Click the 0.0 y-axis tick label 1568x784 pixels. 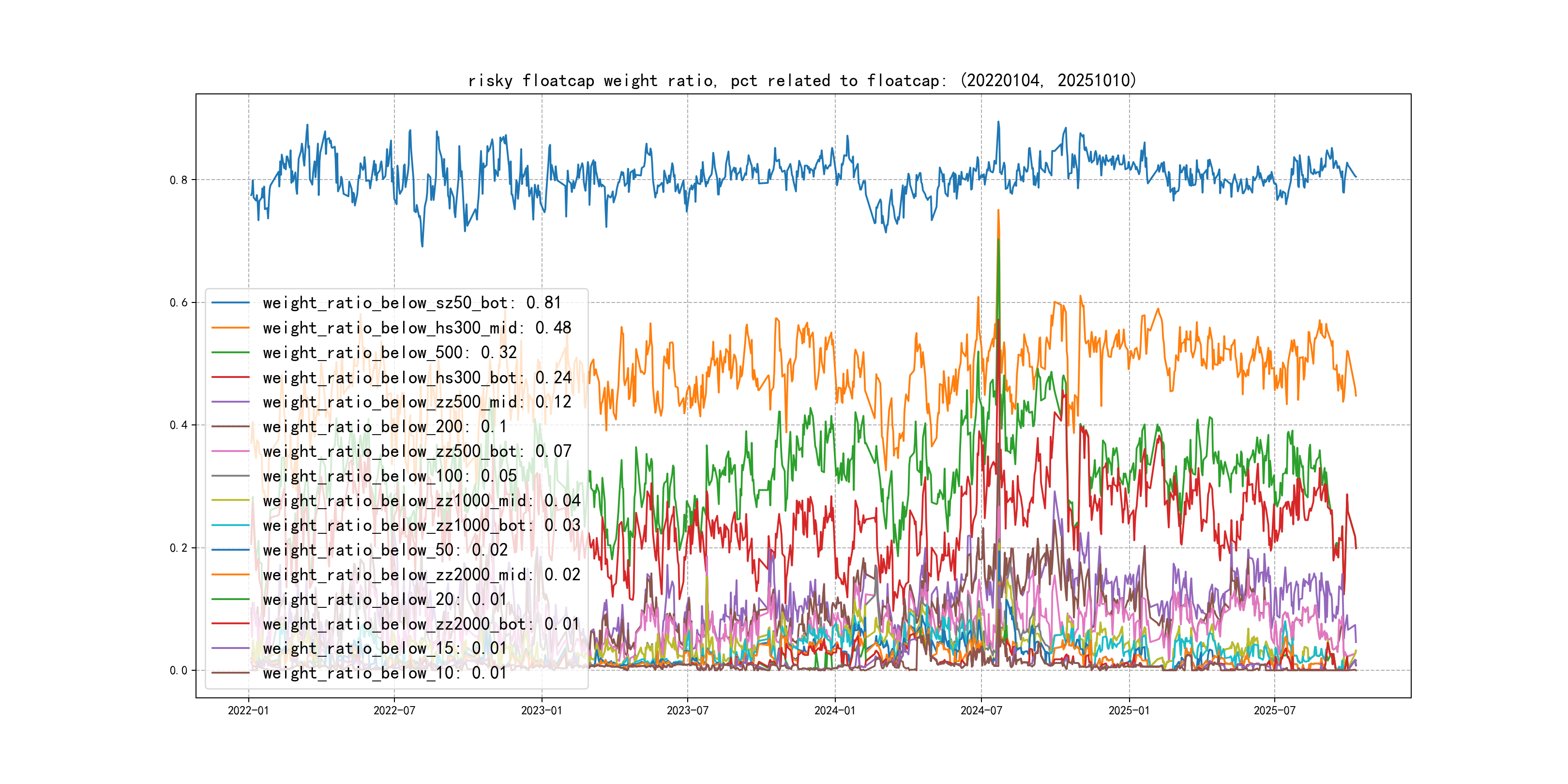click(178, 670)
